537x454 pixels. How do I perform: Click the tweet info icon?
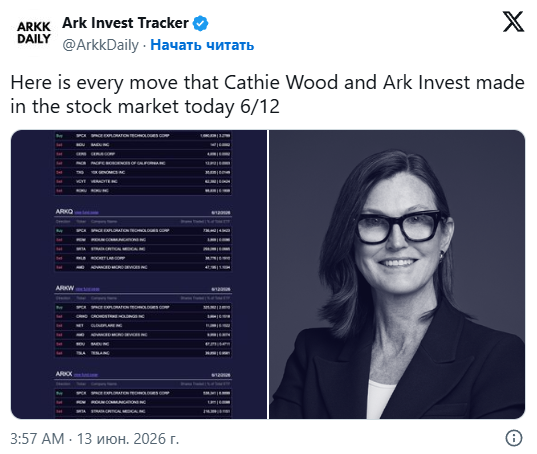tap(514, 438)
